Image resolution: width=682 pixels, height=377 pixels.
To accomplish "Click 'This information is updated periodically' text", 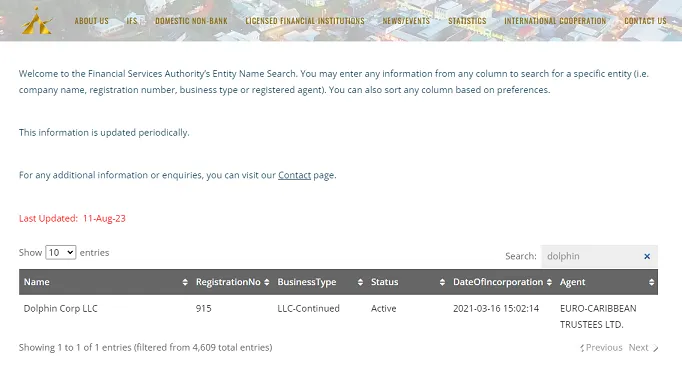I will tap(104, 133).
